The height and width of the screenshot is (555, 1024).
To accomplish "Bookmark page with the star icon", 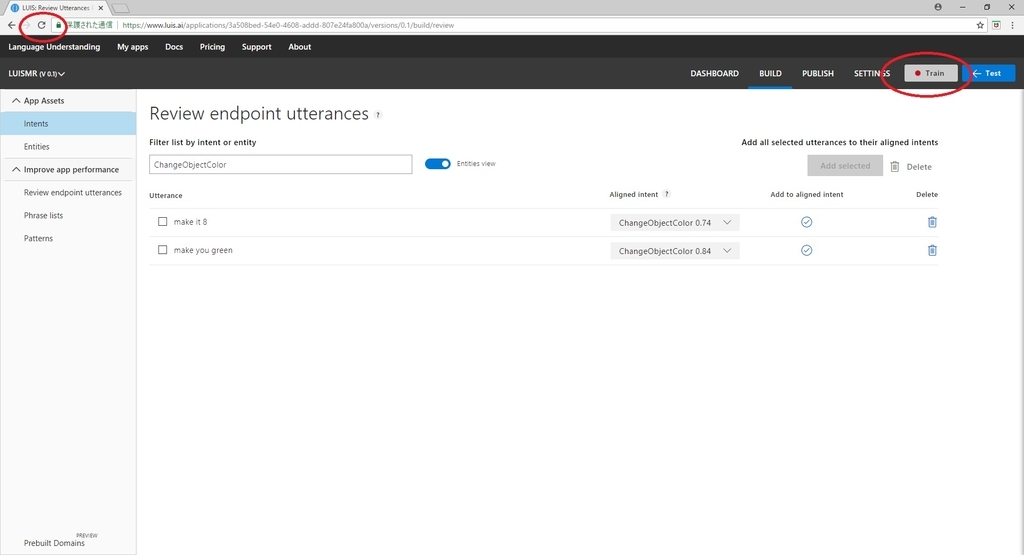I will coord(980,25).
